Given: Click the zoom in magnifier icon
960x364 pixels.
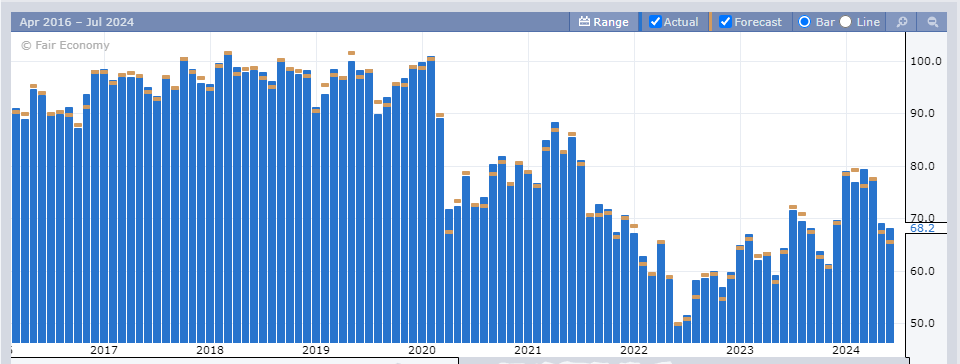Looking at the screenshot, I should point(901,22).
